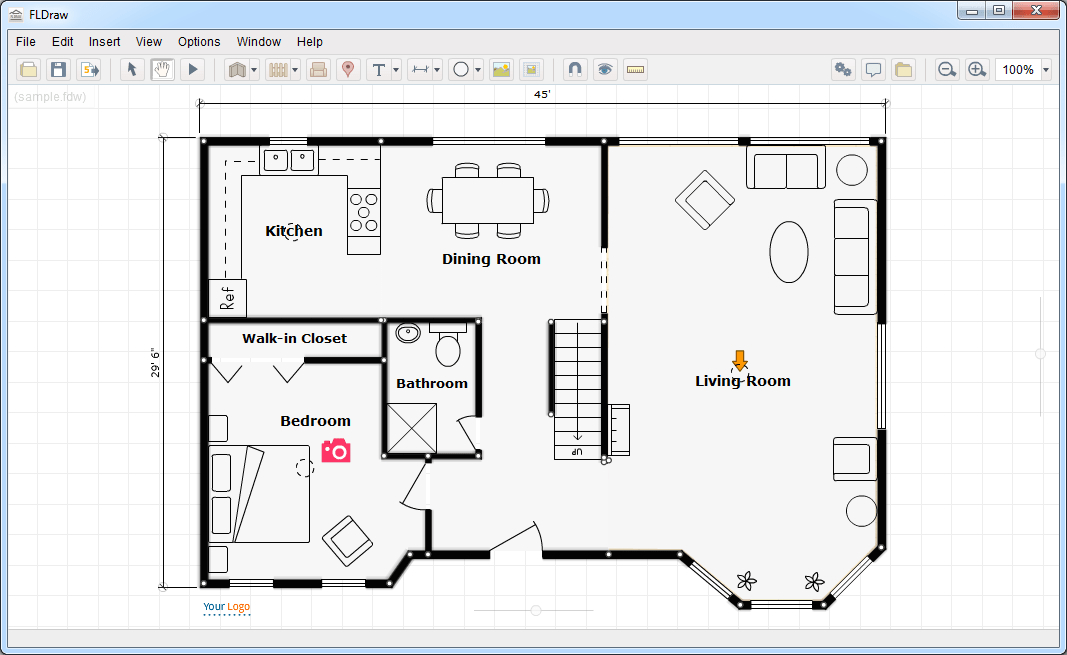Open the Options menu

[199, 41]
